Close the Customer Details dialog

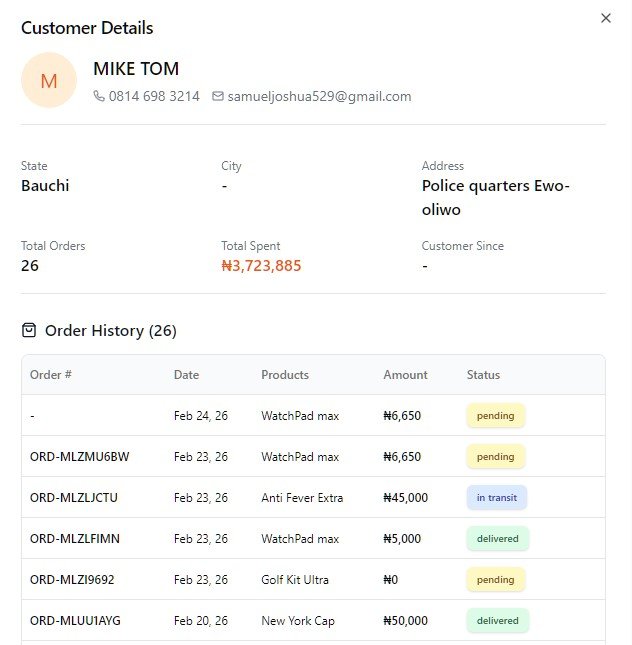(605, 18)
